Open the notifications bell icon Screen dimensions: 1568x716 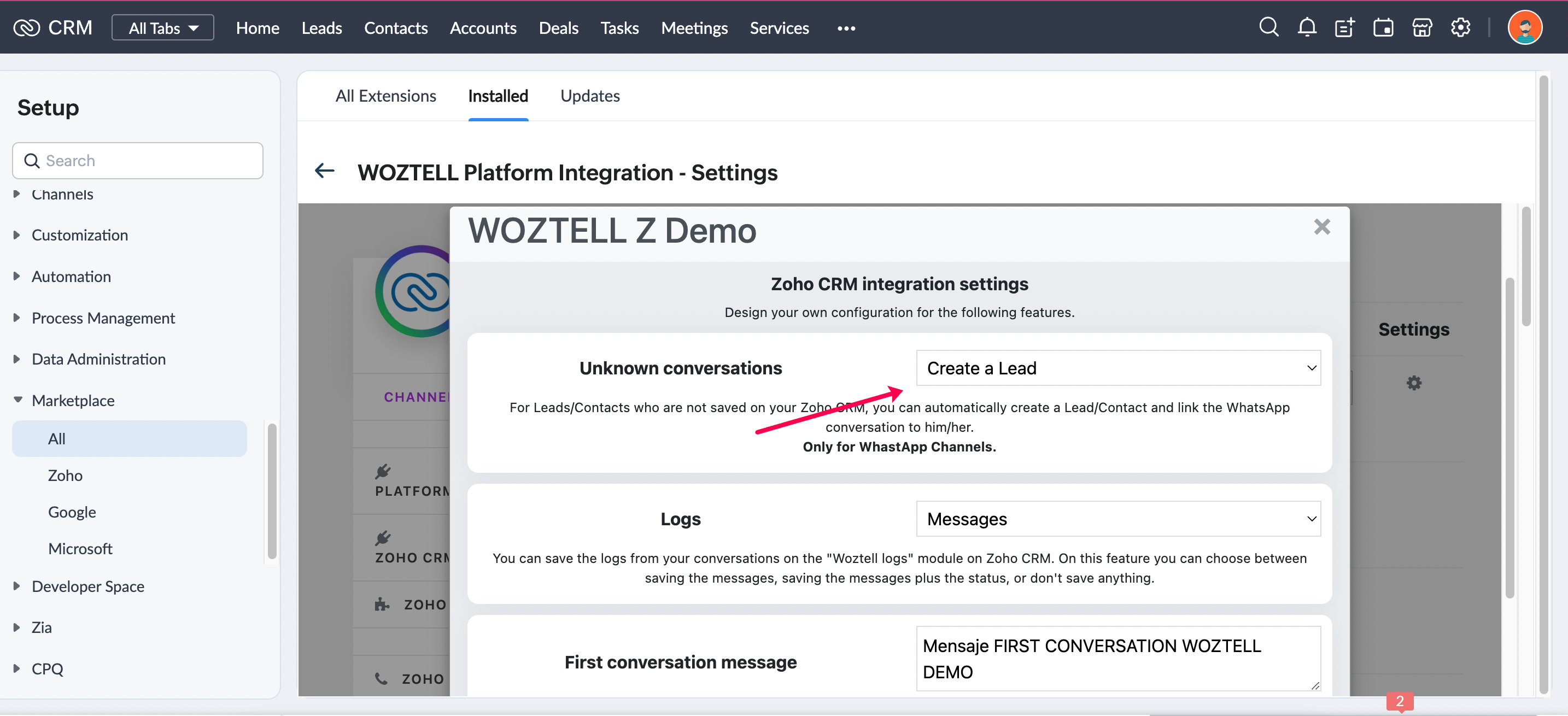[x=1307, y=27]
